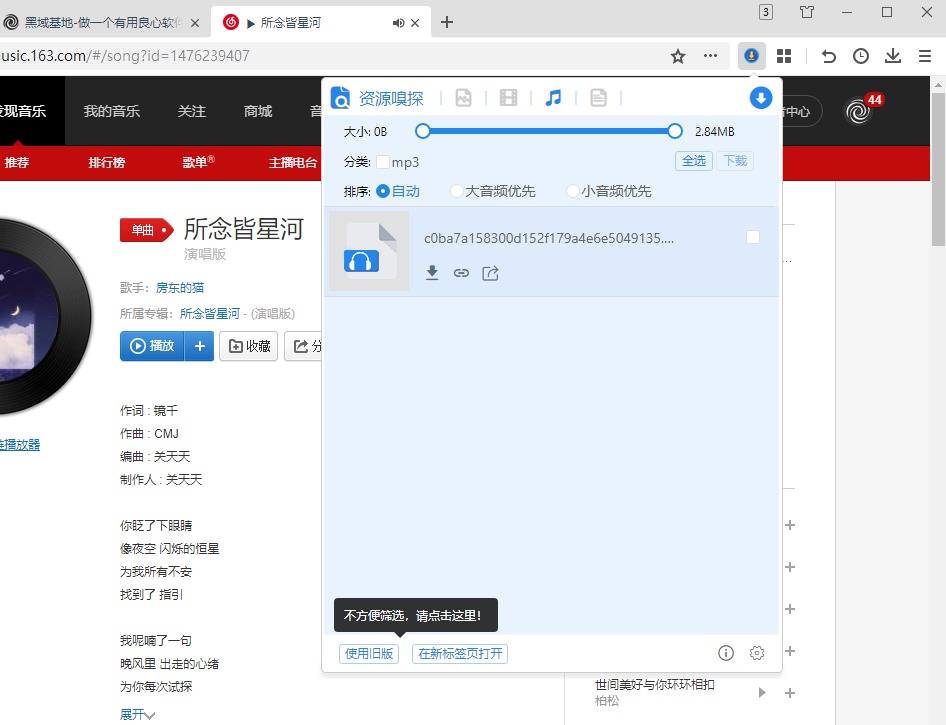946x725 pixels.
Task: Click 在新标签页打开 button
Action: 460,654
